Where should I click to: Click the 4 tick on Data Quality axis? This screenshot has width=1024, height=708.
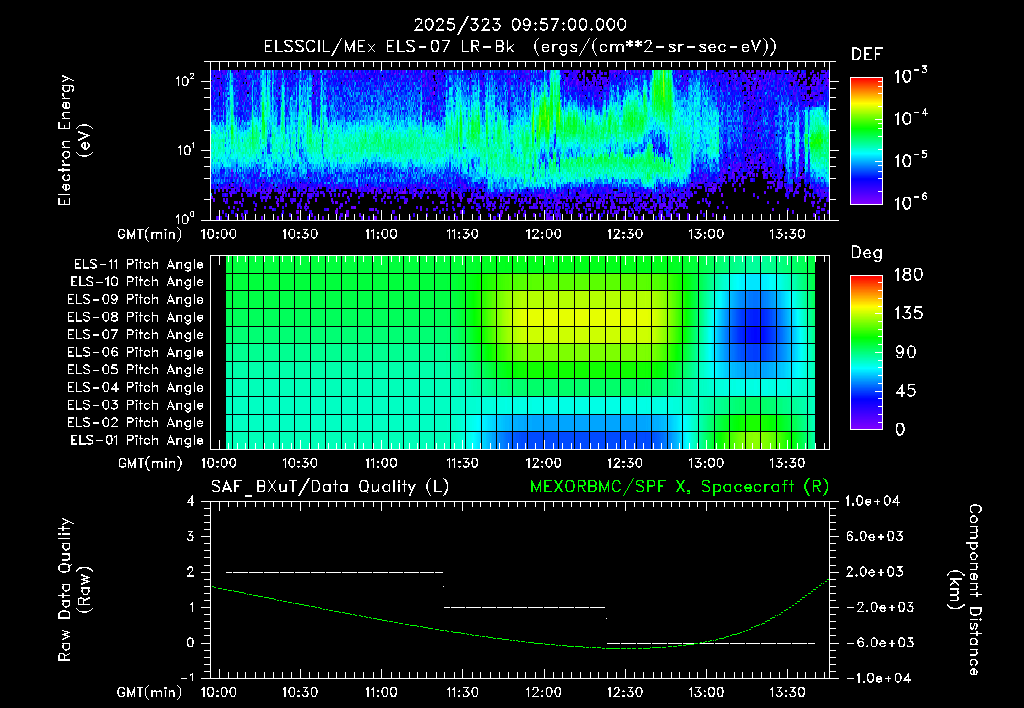pyautogui.click(x=191, y=501)
